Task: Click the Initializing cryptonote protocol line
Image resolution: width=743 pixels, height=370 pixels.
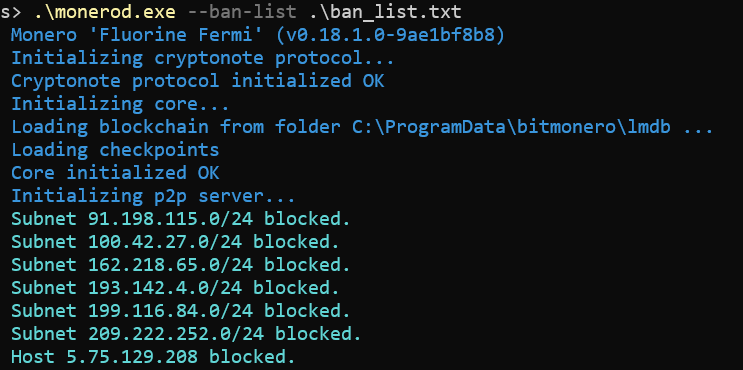Action: tap(203, 58)
